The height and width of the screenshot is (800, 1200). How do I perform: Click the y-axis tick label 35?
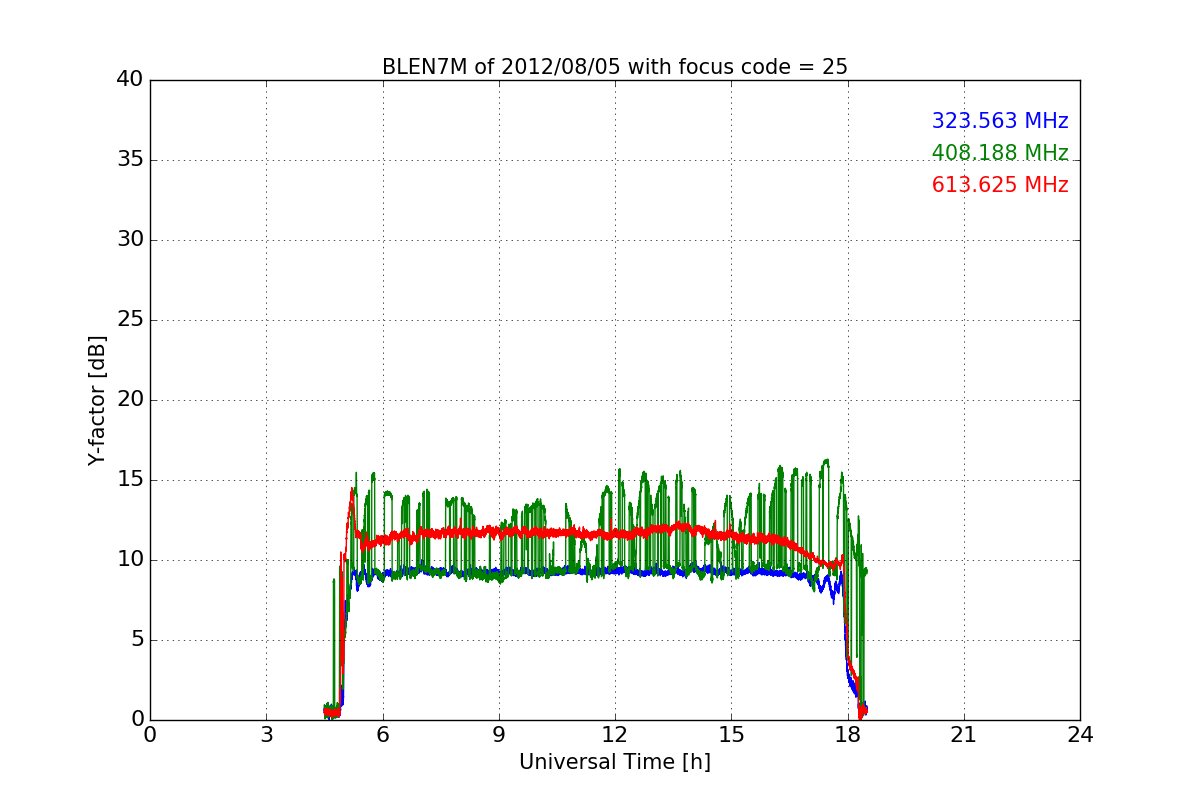[x=130, y=160]
